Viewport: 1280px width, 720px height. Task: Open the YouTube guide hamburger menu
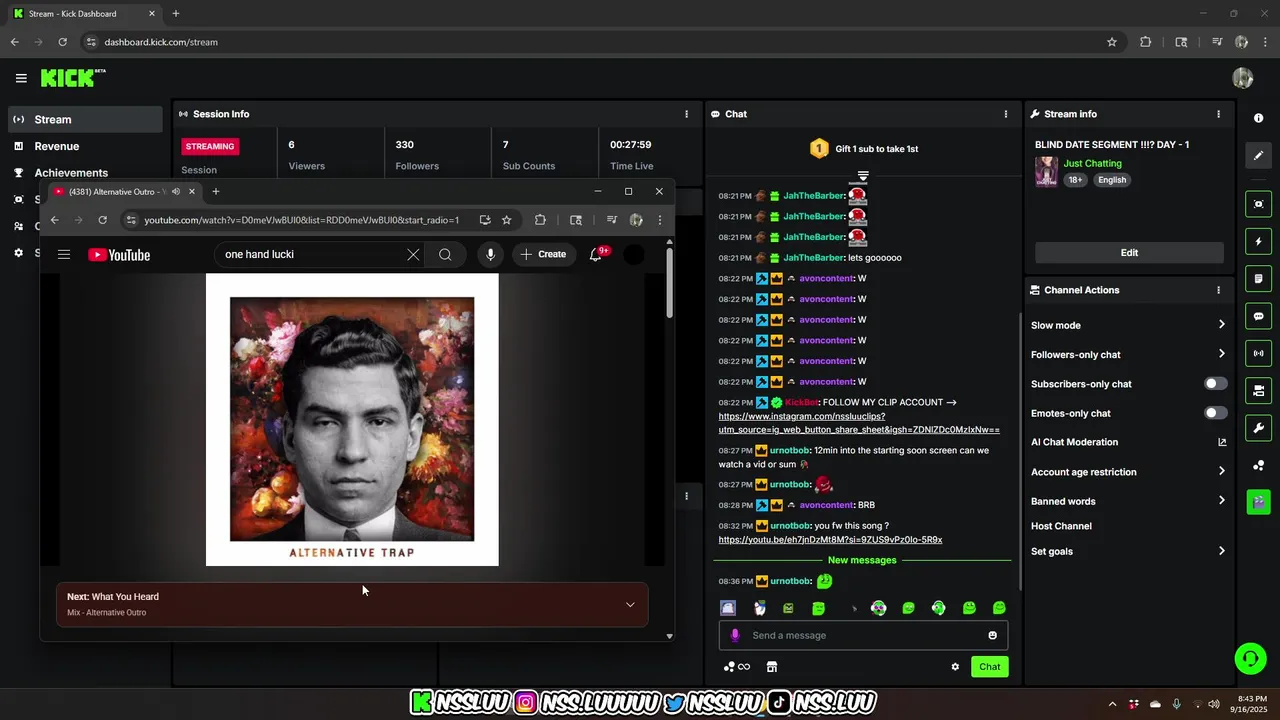(64, 254)
